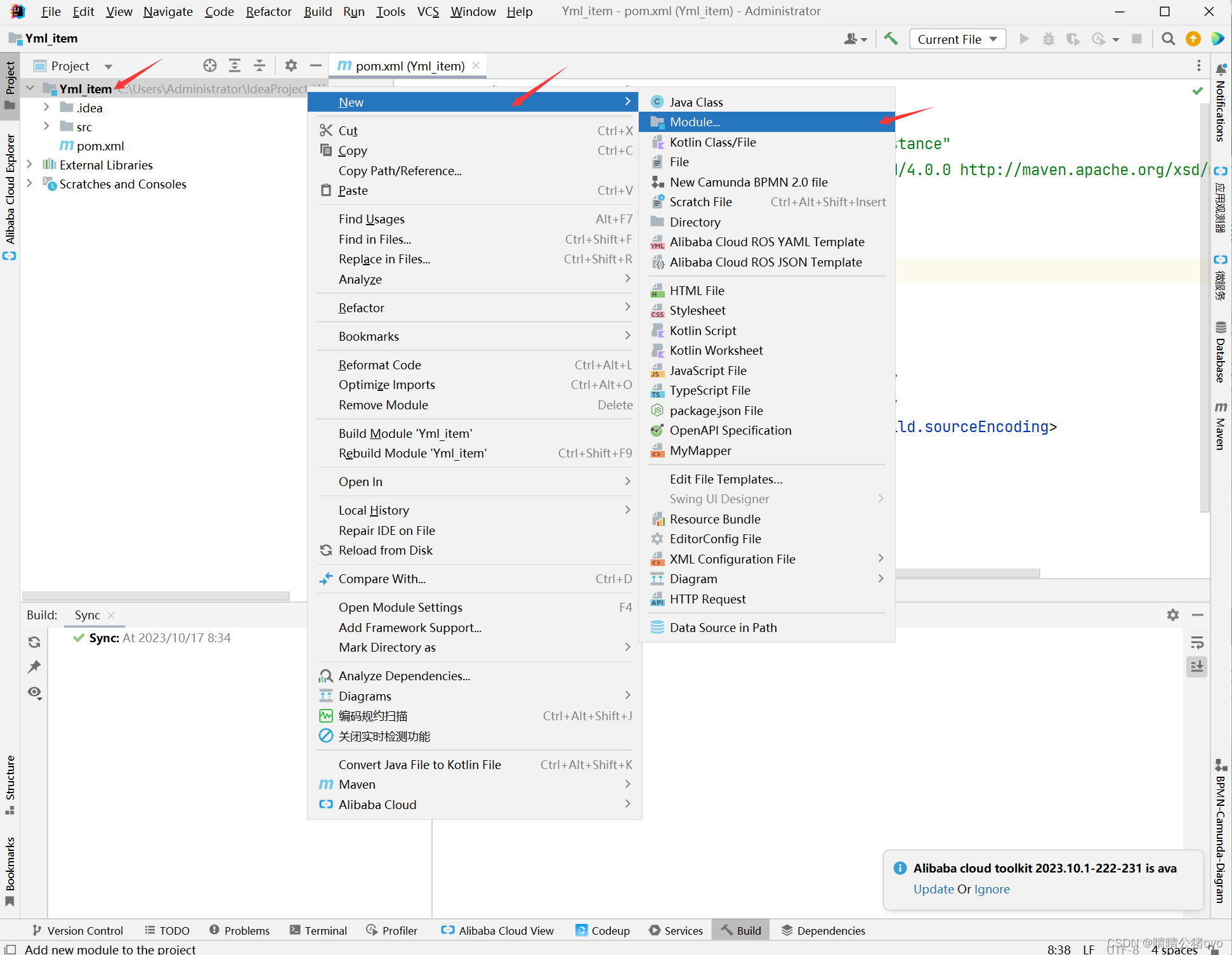Screen dimensions: 1232x955
Task: Select Module... from the New submenu
Action: [x=695, y=122]
